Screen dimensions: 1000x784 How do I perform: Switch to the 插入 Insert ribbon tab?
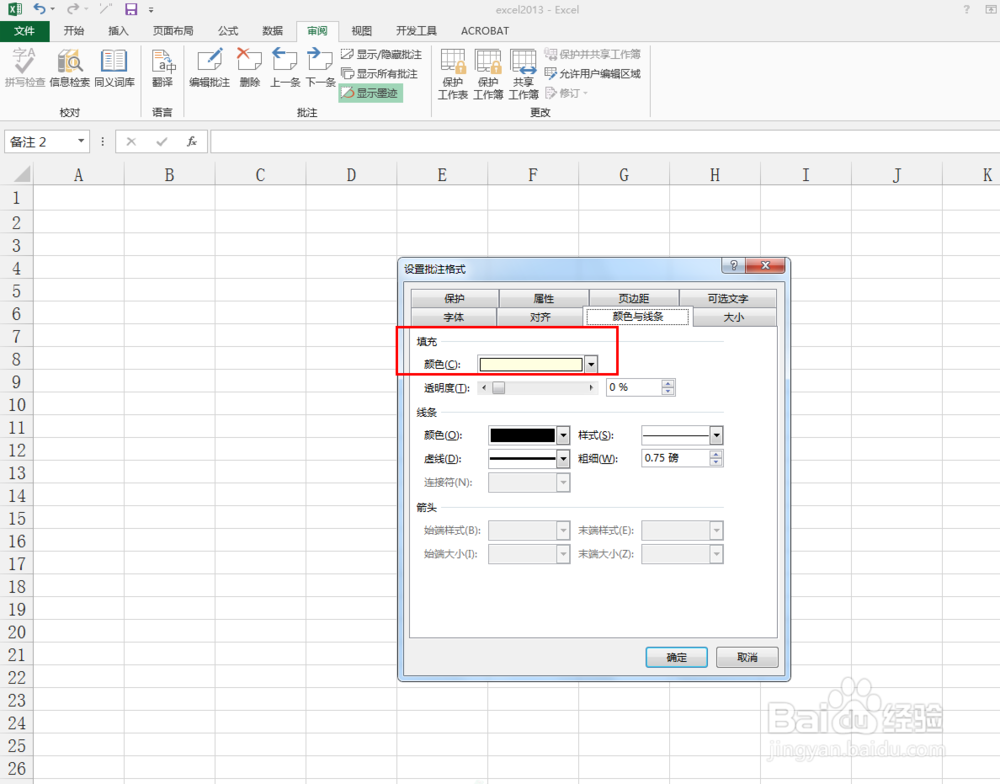pyautogui.click(x=118, y=31)
